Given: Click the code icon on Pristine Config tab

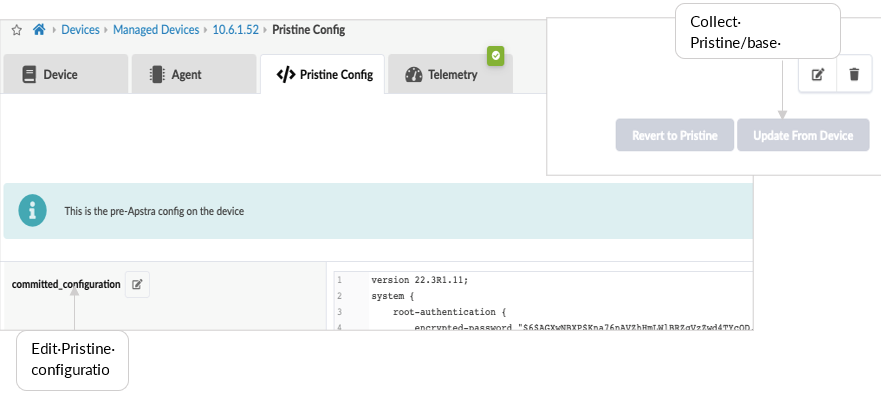Looking at the screenshot, I should [286, 74].
